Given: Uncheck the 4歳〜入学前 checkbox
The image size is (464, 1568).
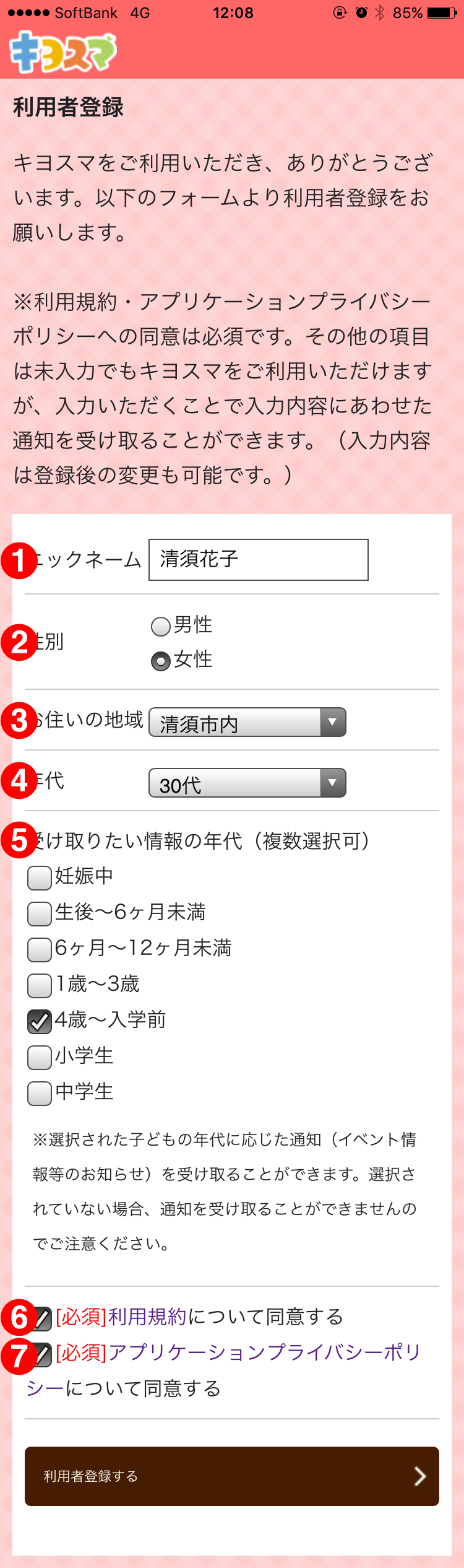Looking at the screenshot, I should coord(40,1021).
